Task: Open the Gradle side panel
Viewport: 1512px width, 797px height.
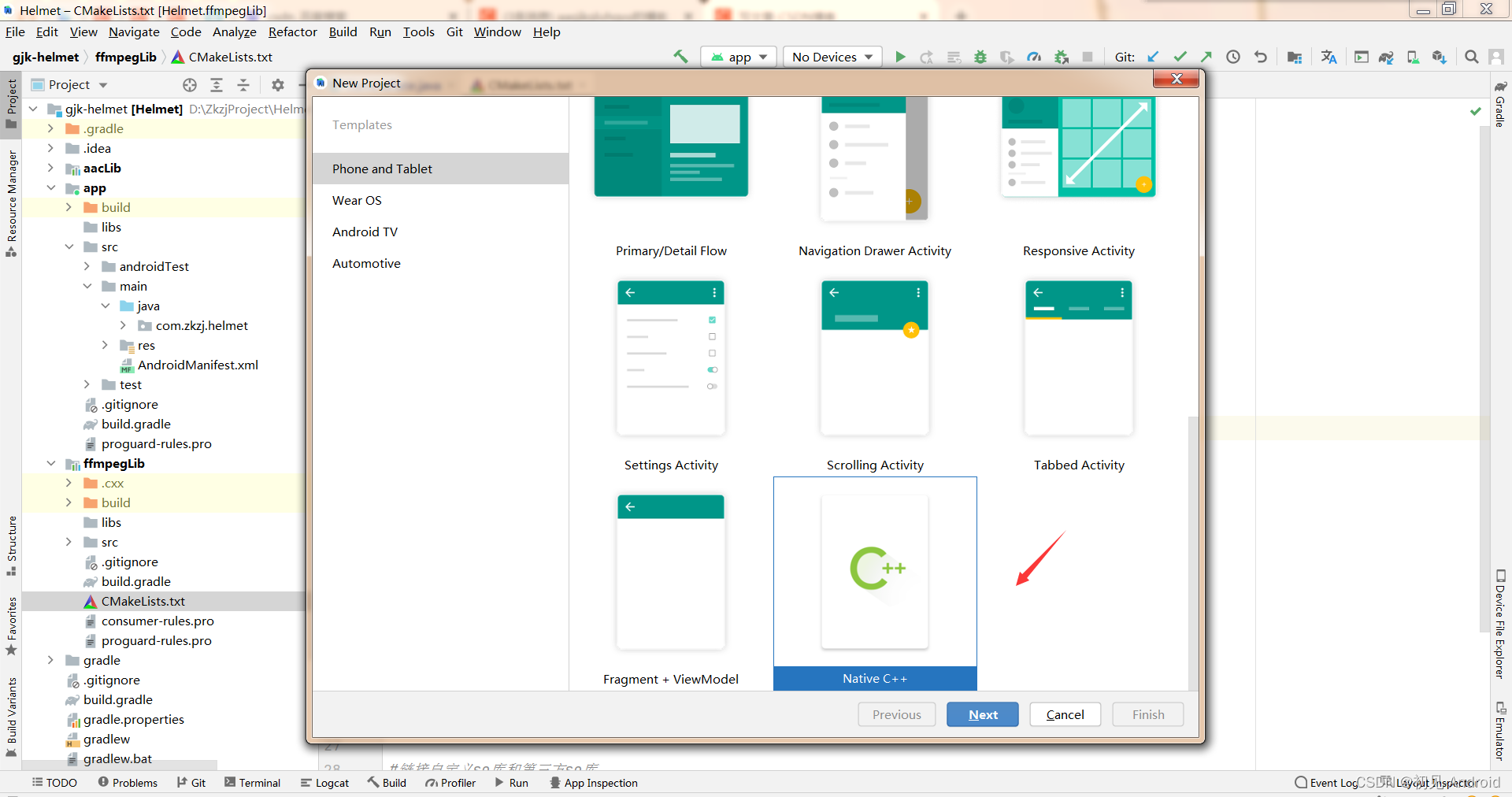Action: pos(1500,104)
